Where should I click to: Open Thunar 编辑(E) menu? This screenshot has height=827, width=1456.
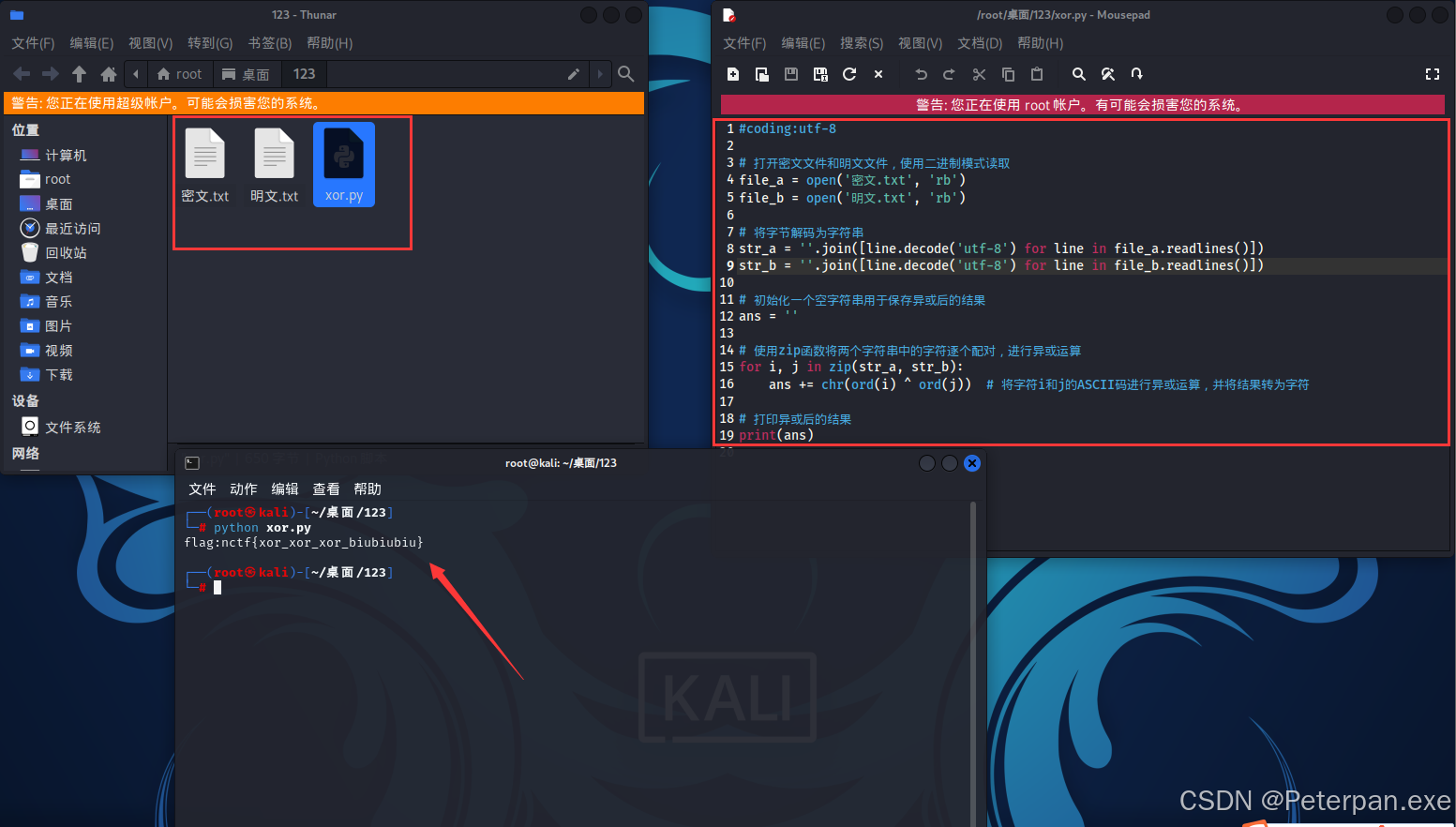click(x=92, y=43)
